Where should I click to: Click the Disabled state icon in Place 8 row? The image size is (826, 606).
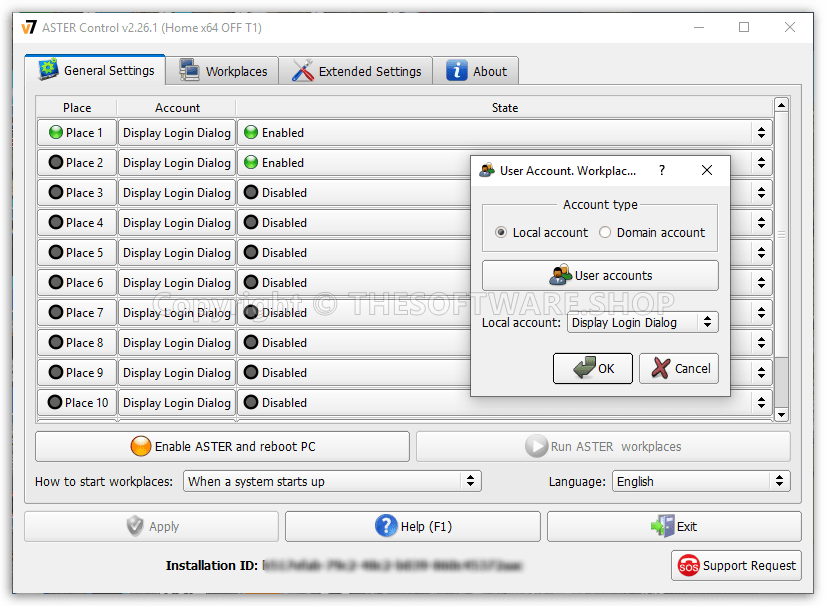[x=251, y=343]
